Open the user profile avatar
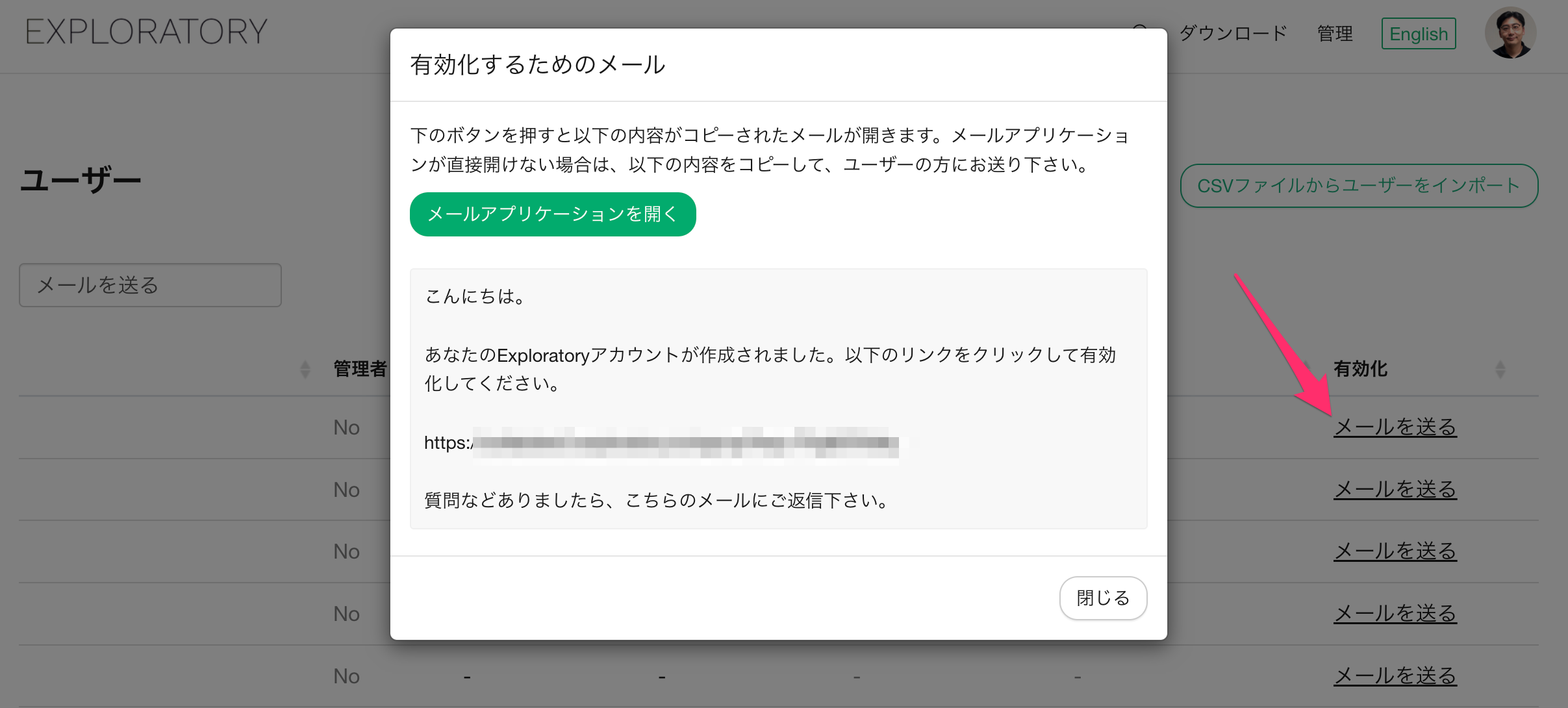The image size is (1568, 708). (x=1510, y=32)
